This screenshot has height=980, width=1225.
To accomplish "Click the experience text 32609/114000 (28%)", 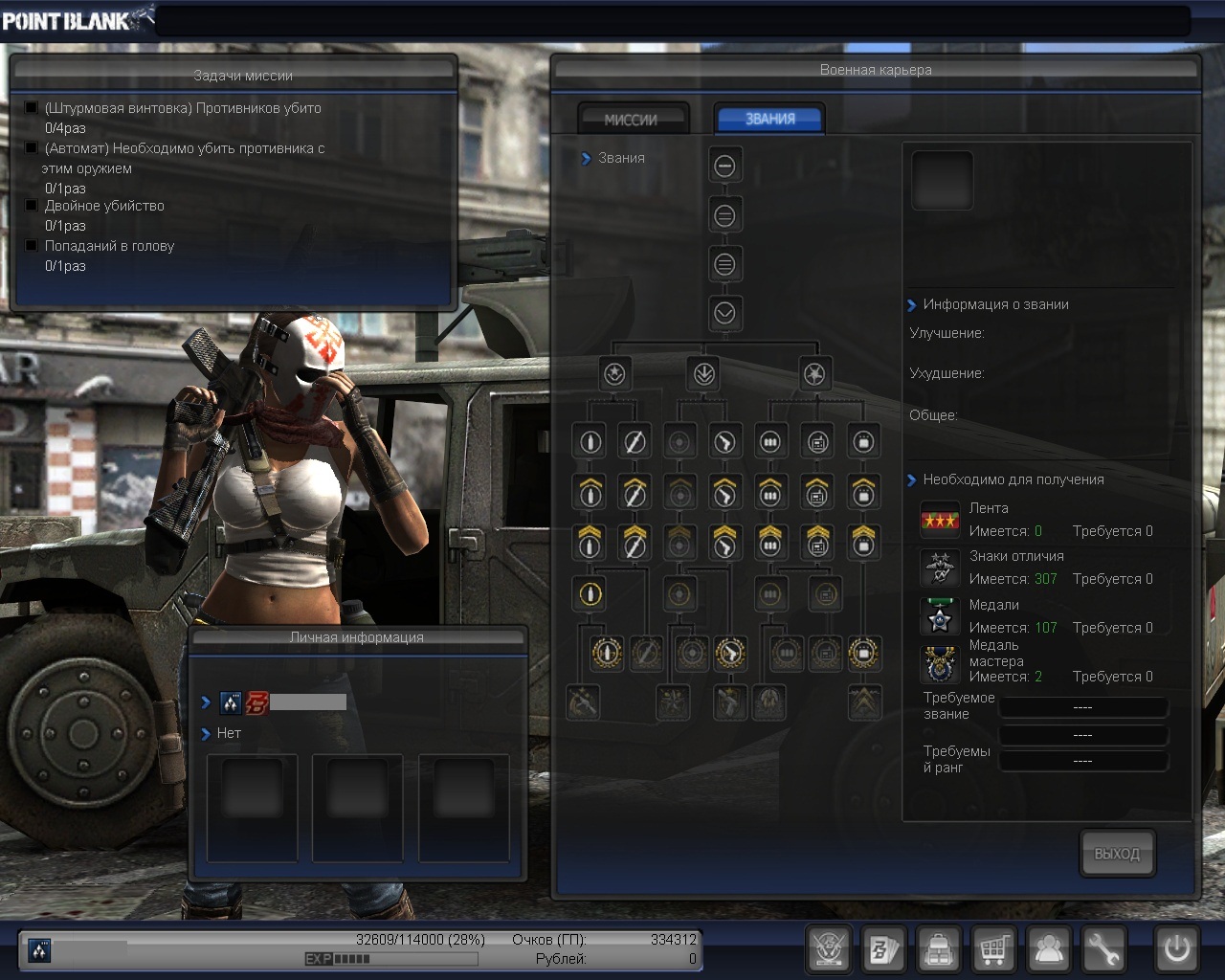I will (x=420, y=940).
